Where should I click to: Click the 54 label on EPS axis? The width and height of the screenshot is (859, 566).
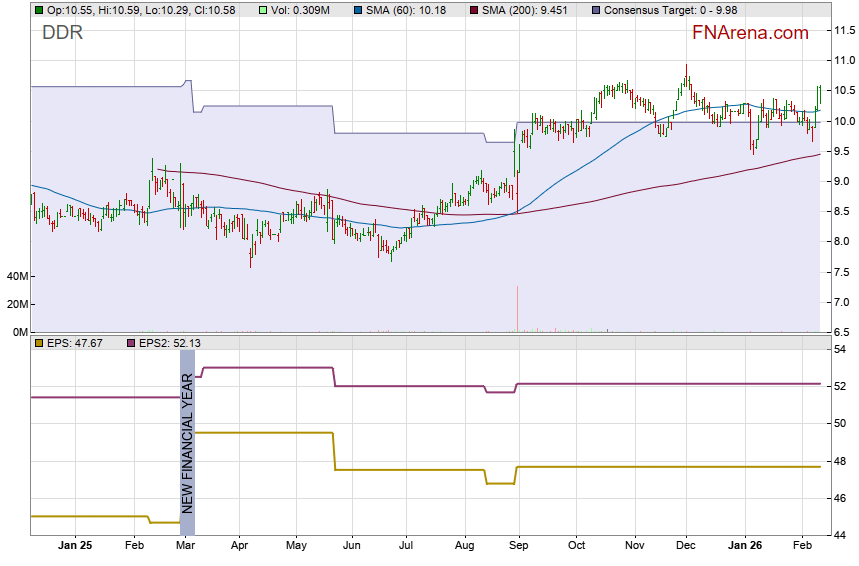point(839,349)
